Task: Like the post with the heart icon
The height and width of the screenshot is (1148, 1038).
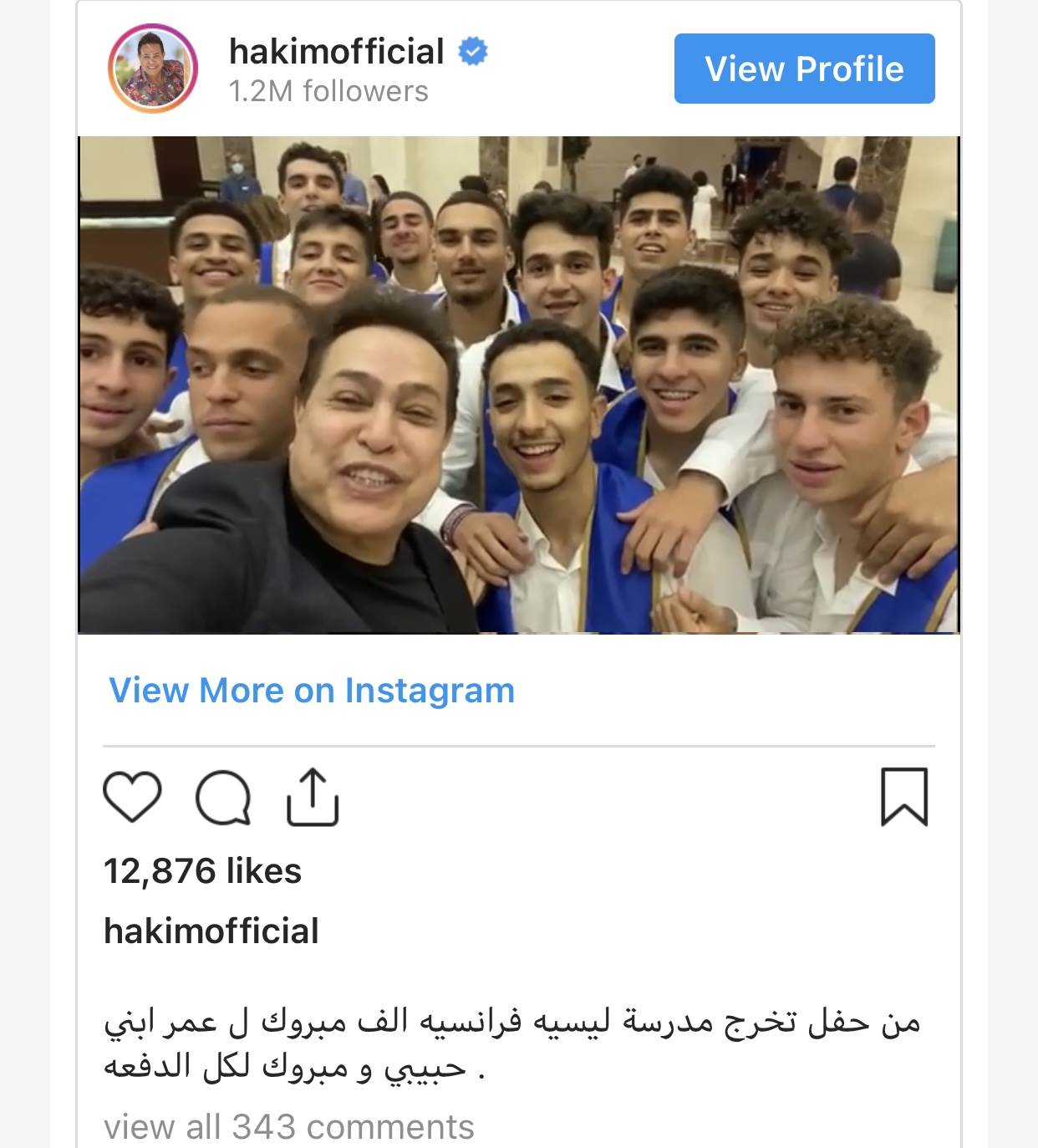Action: click(x=132, y=797)
